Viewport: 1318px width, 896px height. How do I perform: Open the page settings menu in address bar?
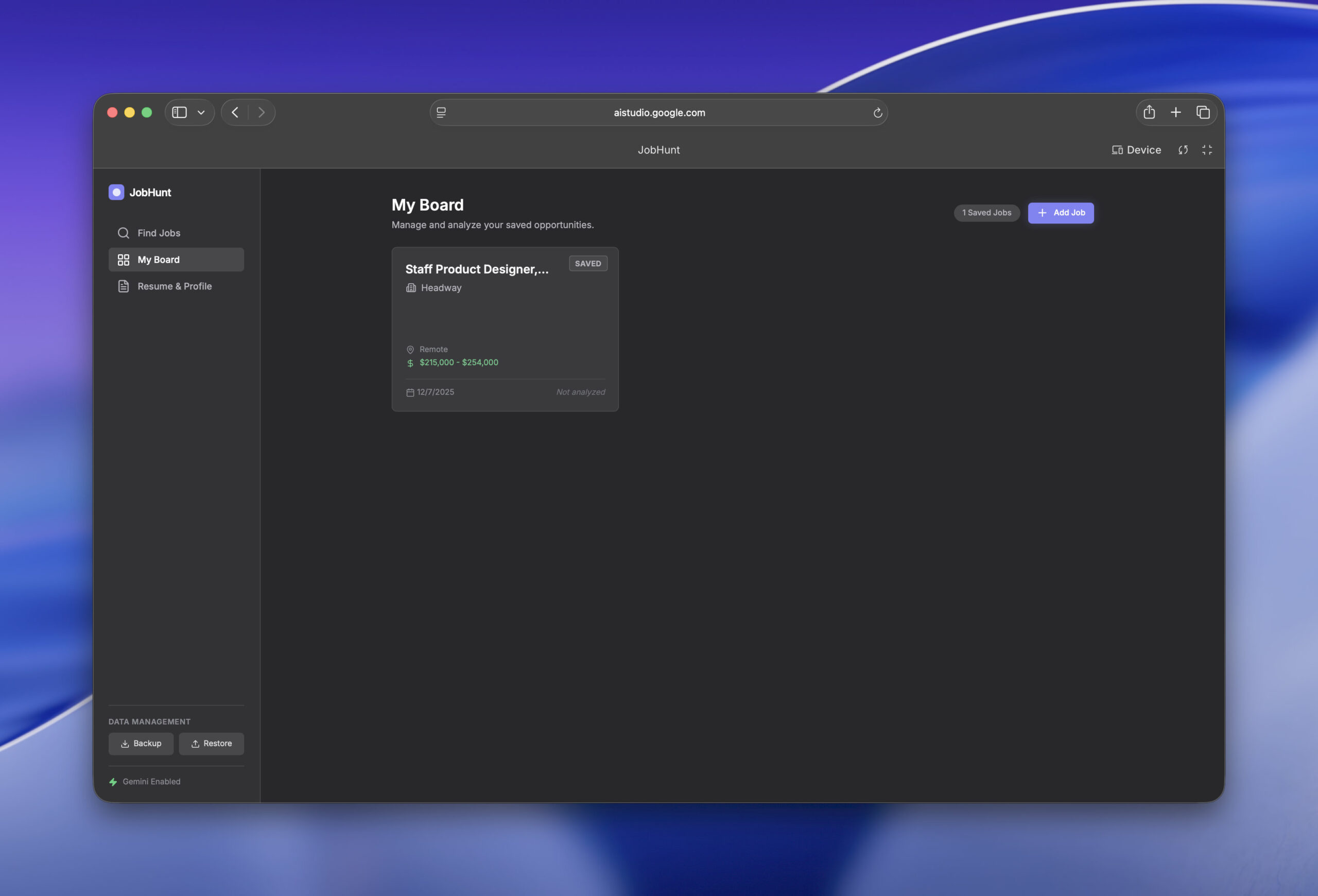click(x=441, y=112)
